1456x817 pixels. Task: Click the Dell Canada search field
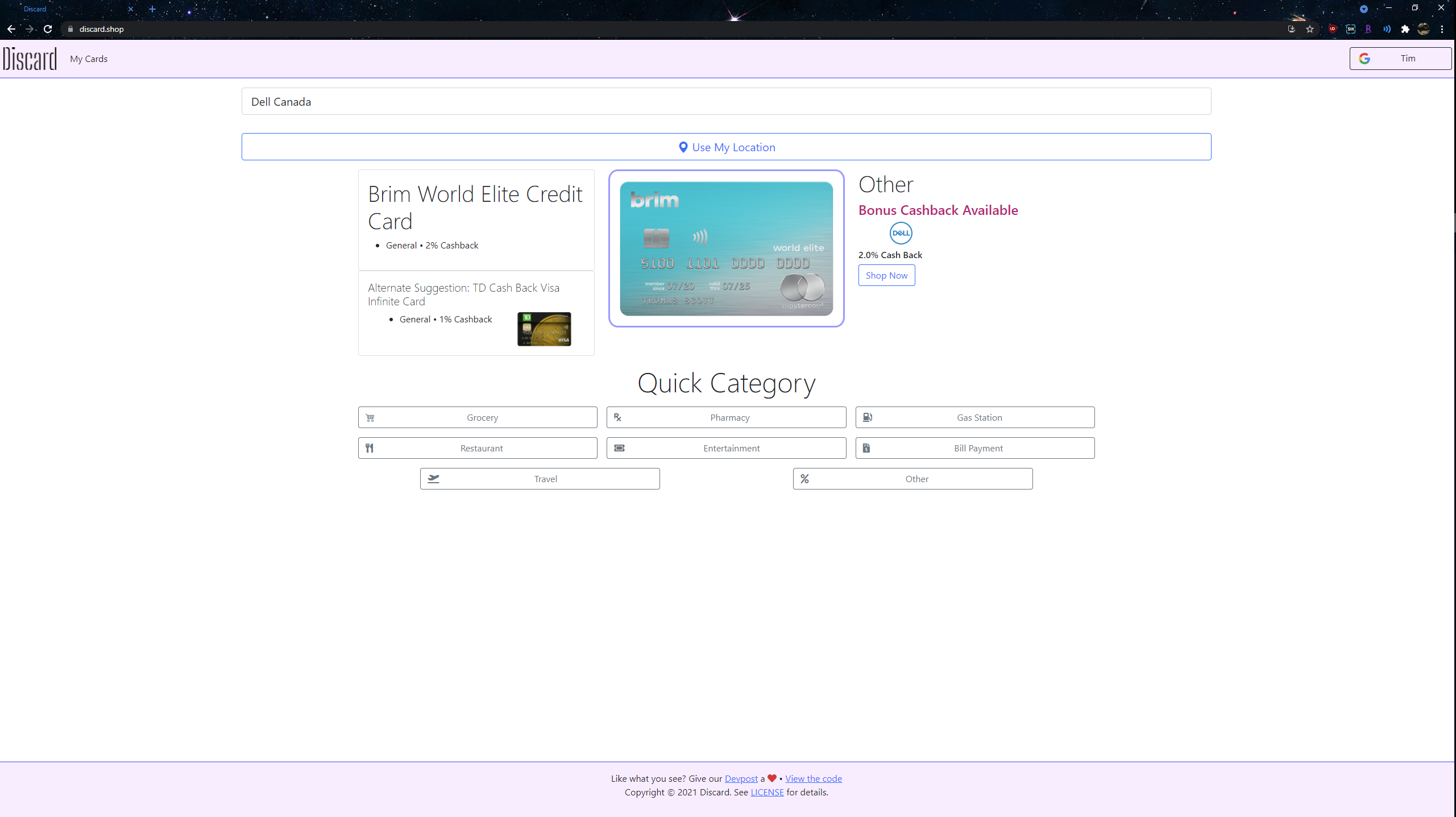726,101
